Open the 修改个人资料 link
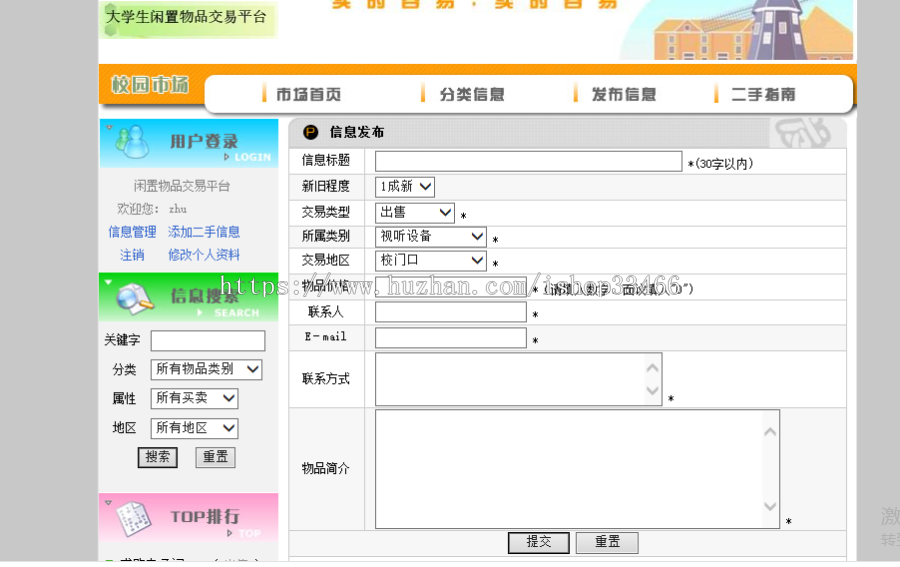 click(x=204, y=255)
